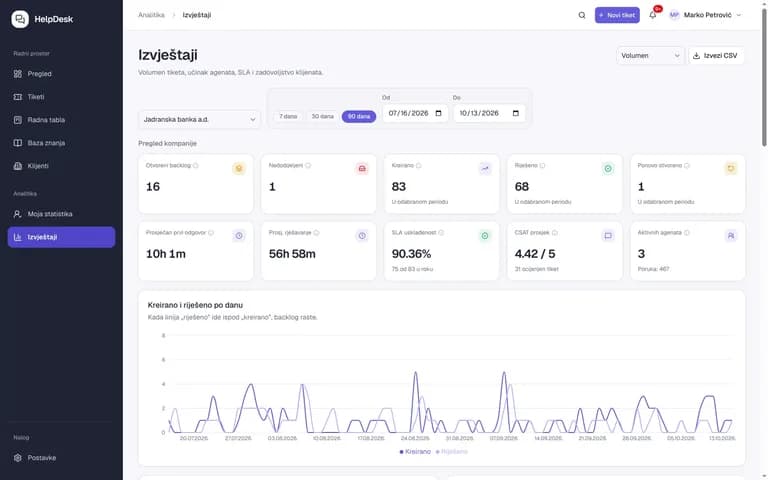Show info tooltip for CSAT prosjek
Screen dimensions: 768x480
click(554, 233)
